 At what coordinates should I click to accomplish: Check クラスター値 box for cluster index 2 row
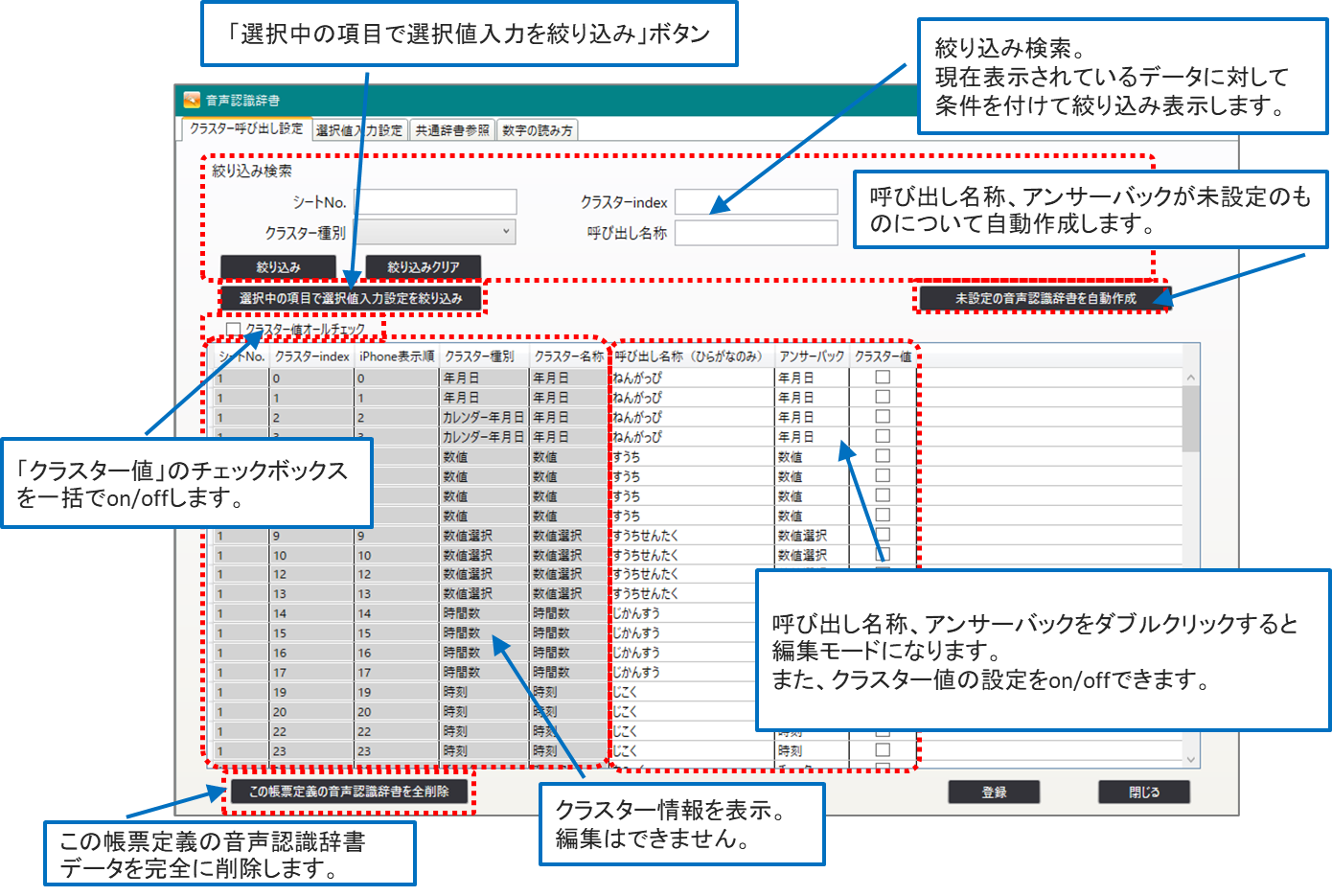point(883,417)
